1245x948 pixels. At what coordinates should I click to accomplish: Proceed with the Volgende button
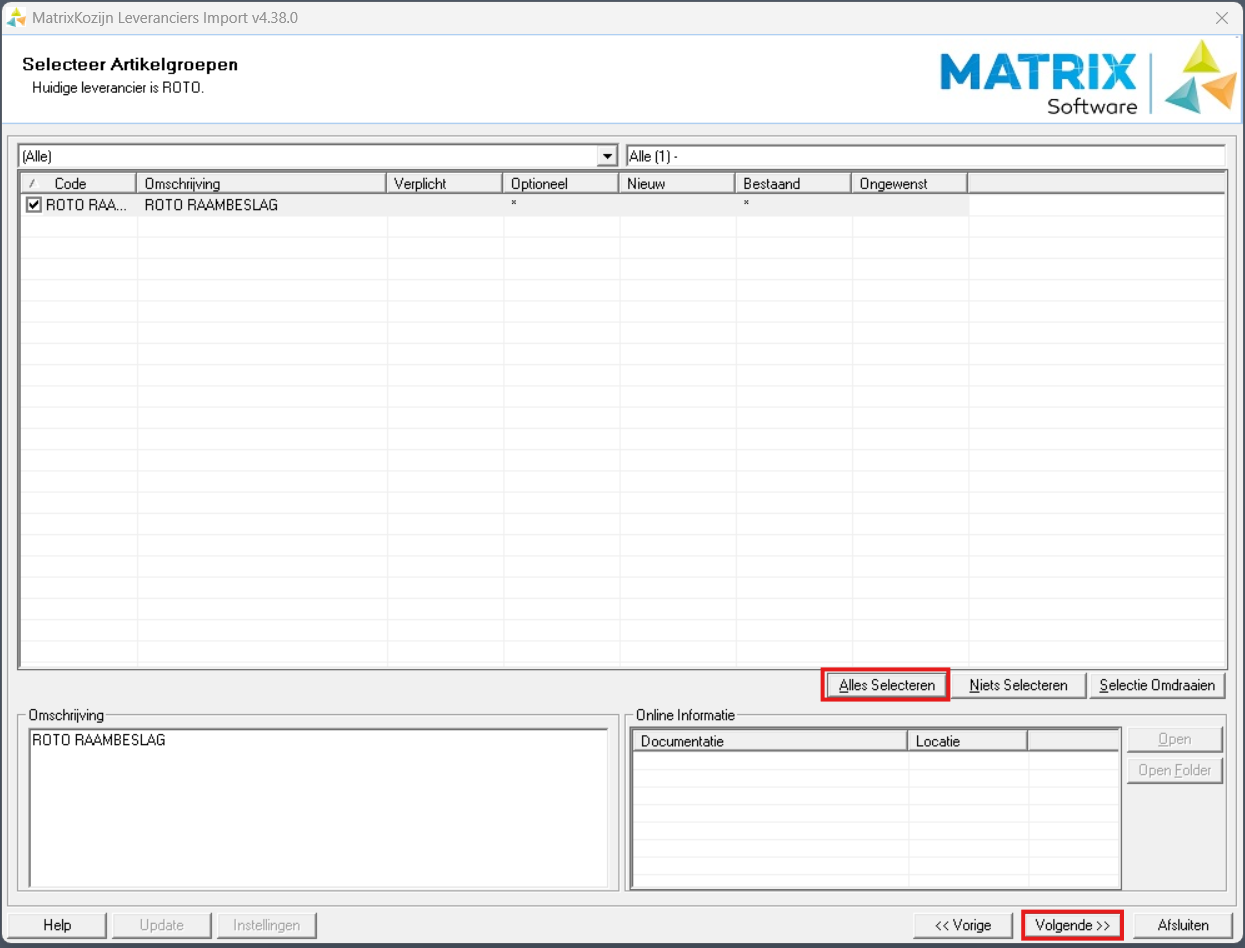click(x=1072, y=925)
